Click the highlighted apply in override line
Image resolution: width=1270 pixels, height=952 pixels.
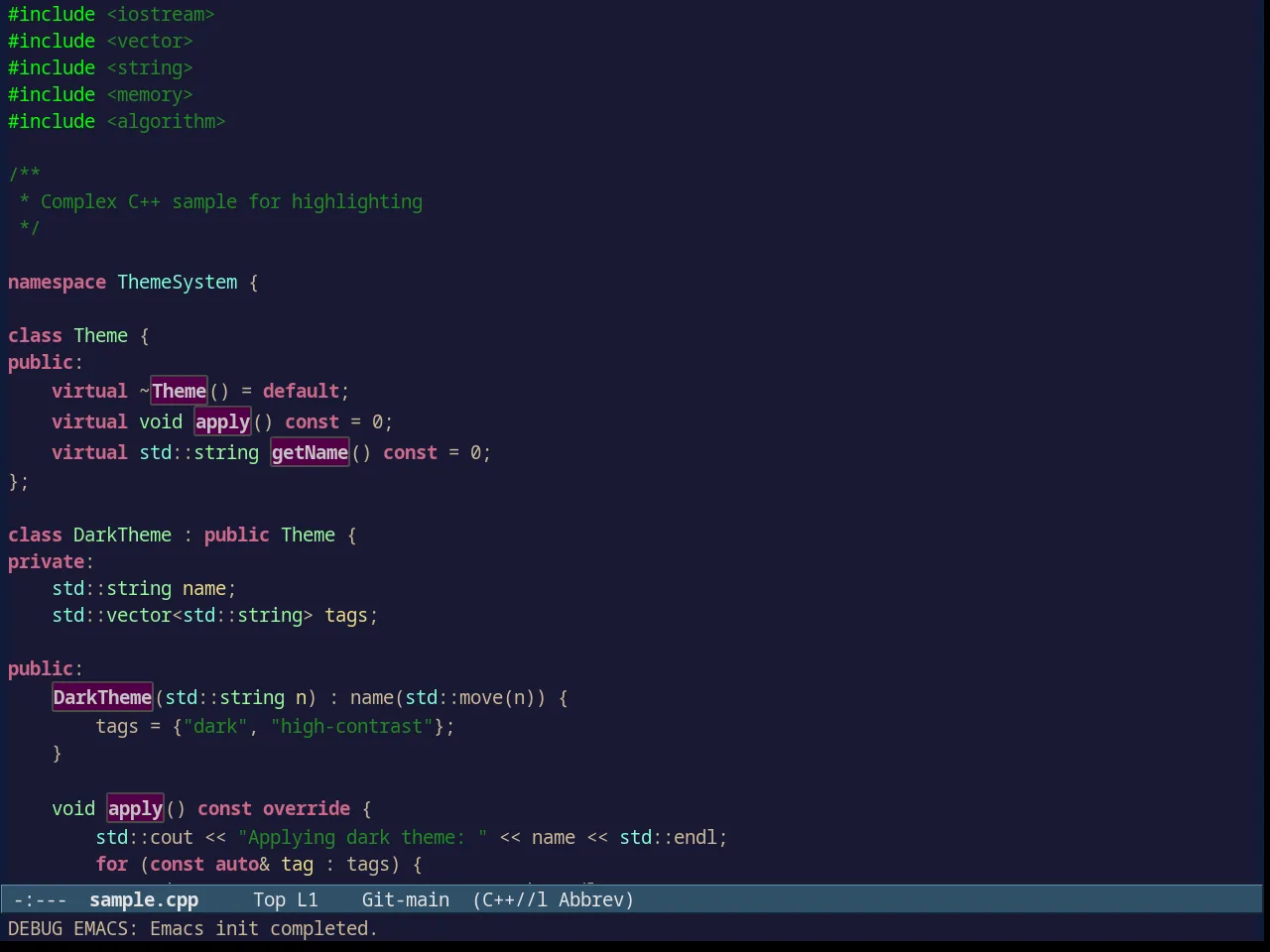point(135,808)
